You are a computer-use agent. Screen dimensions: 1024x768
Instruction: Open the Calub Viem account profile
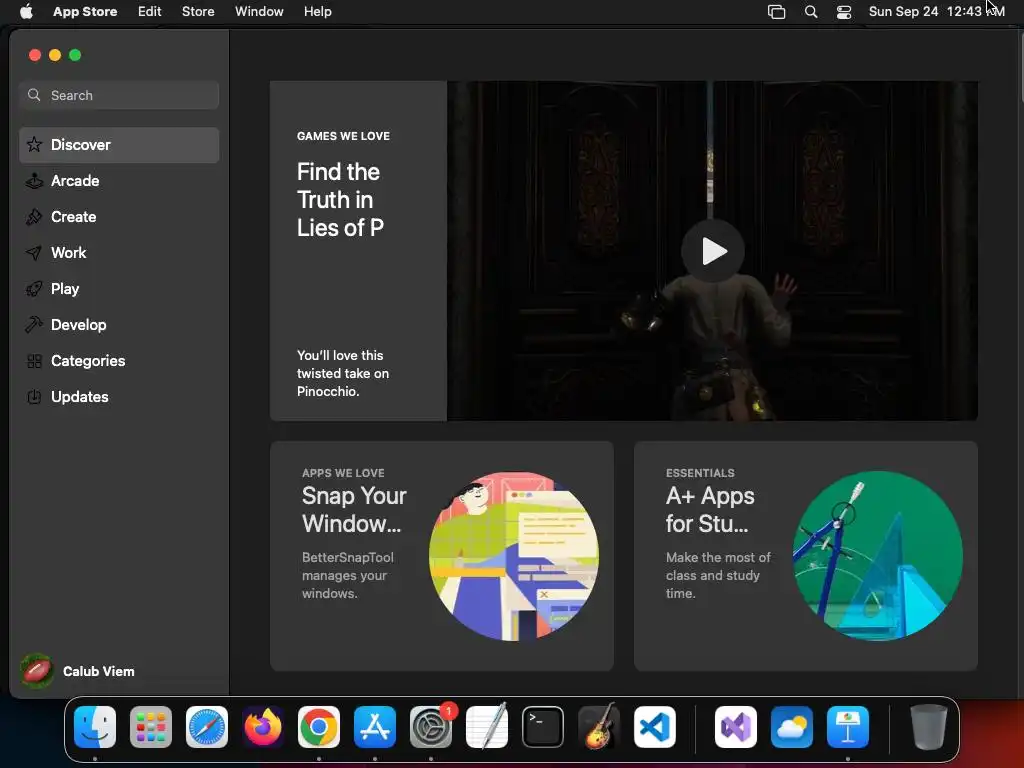tap(78, 671)
